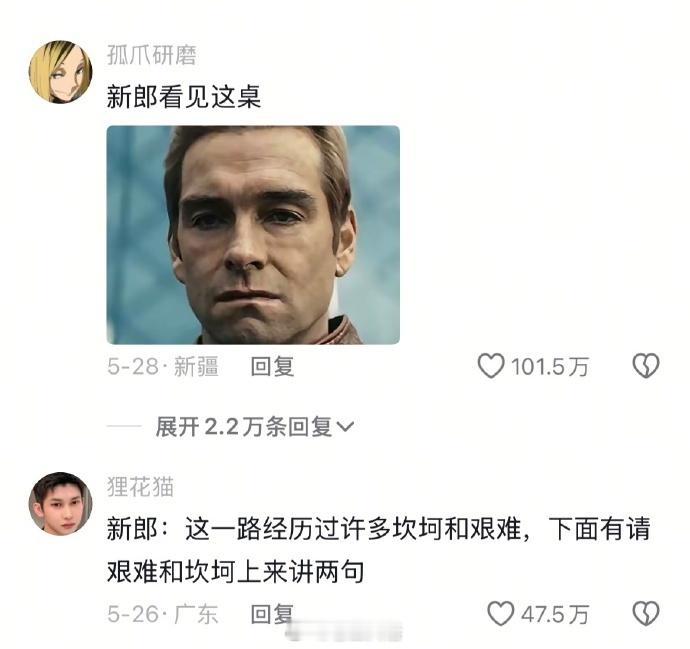Click the 5-28 date stamp
This screenshot has height=649, width=690.
click(132, 367)
